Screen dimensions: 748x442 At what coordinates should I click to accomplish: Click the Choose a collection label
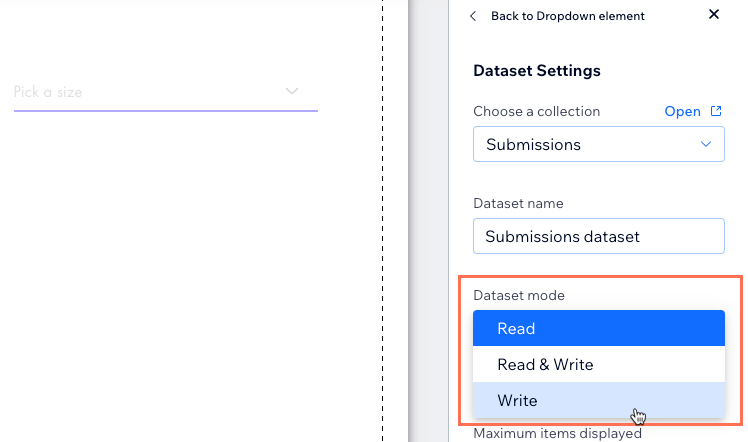point(536,111)
